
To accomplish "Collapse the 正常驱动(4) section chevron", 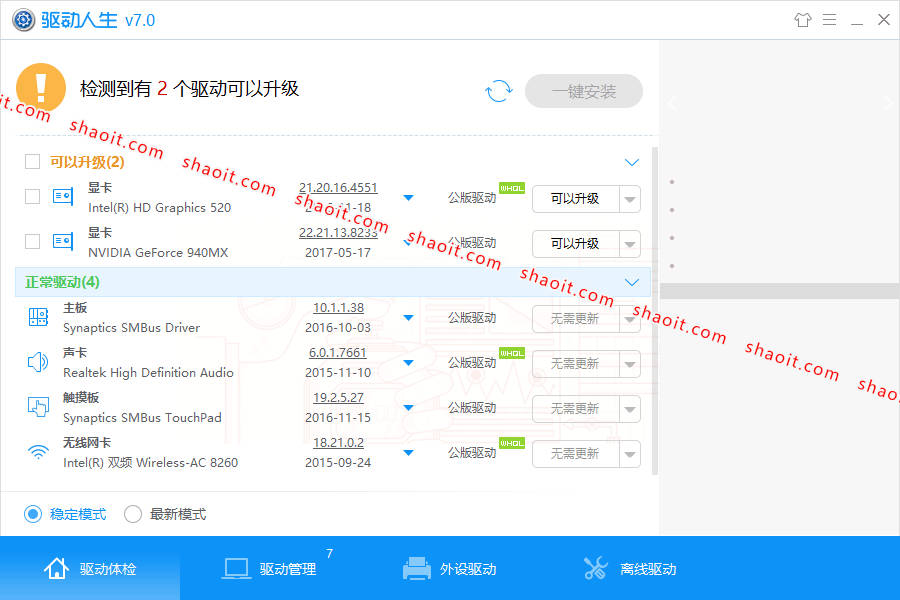I will tap(631, 282).
